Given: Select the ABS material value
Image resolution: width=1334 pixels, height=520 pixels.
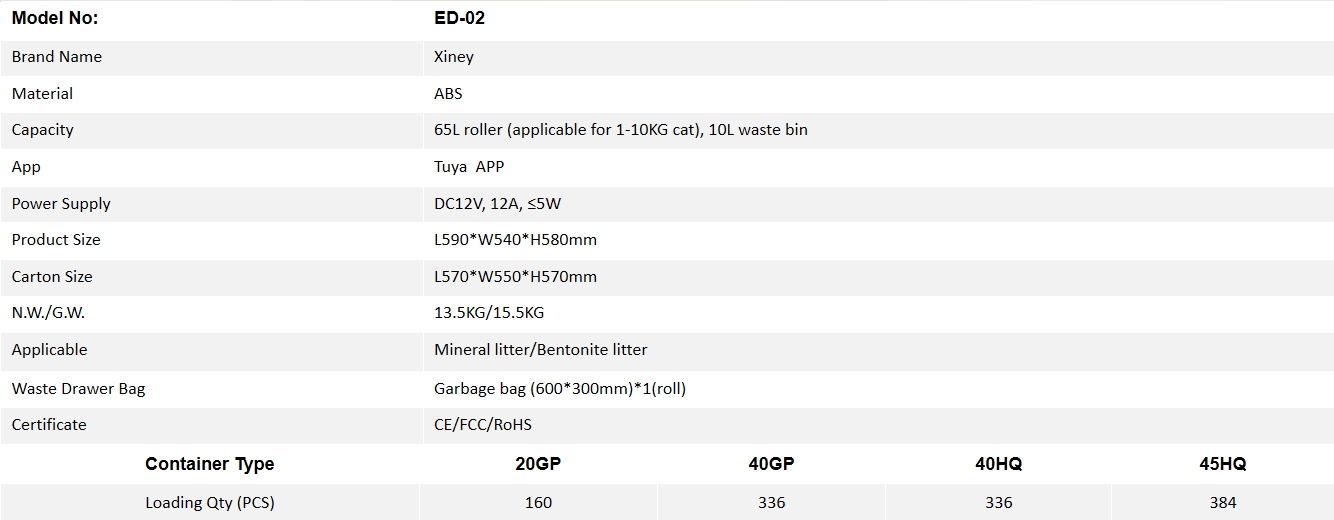Looking at the screenshot, I should [448, 94].
